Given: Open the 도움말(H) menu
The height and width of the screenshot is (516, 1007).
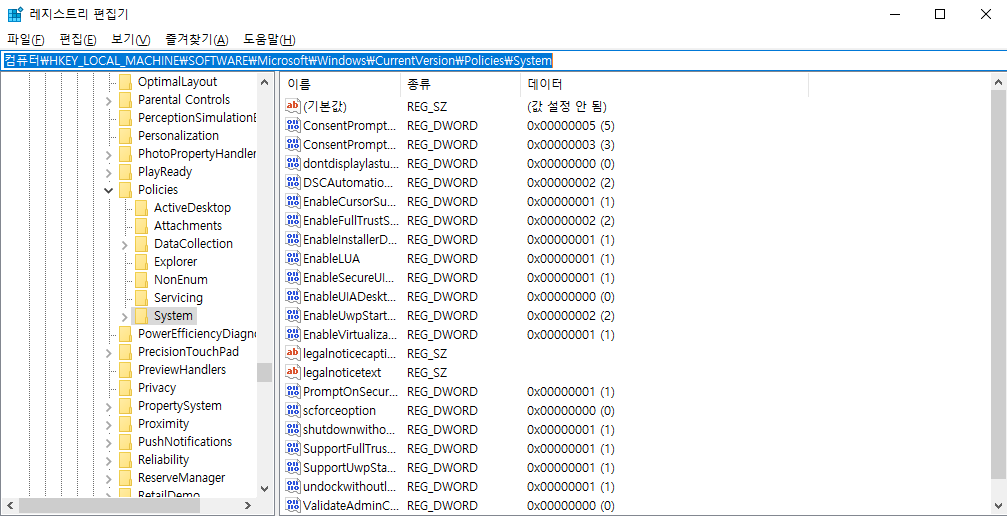Looking at the screenshot, I should 269,39.
